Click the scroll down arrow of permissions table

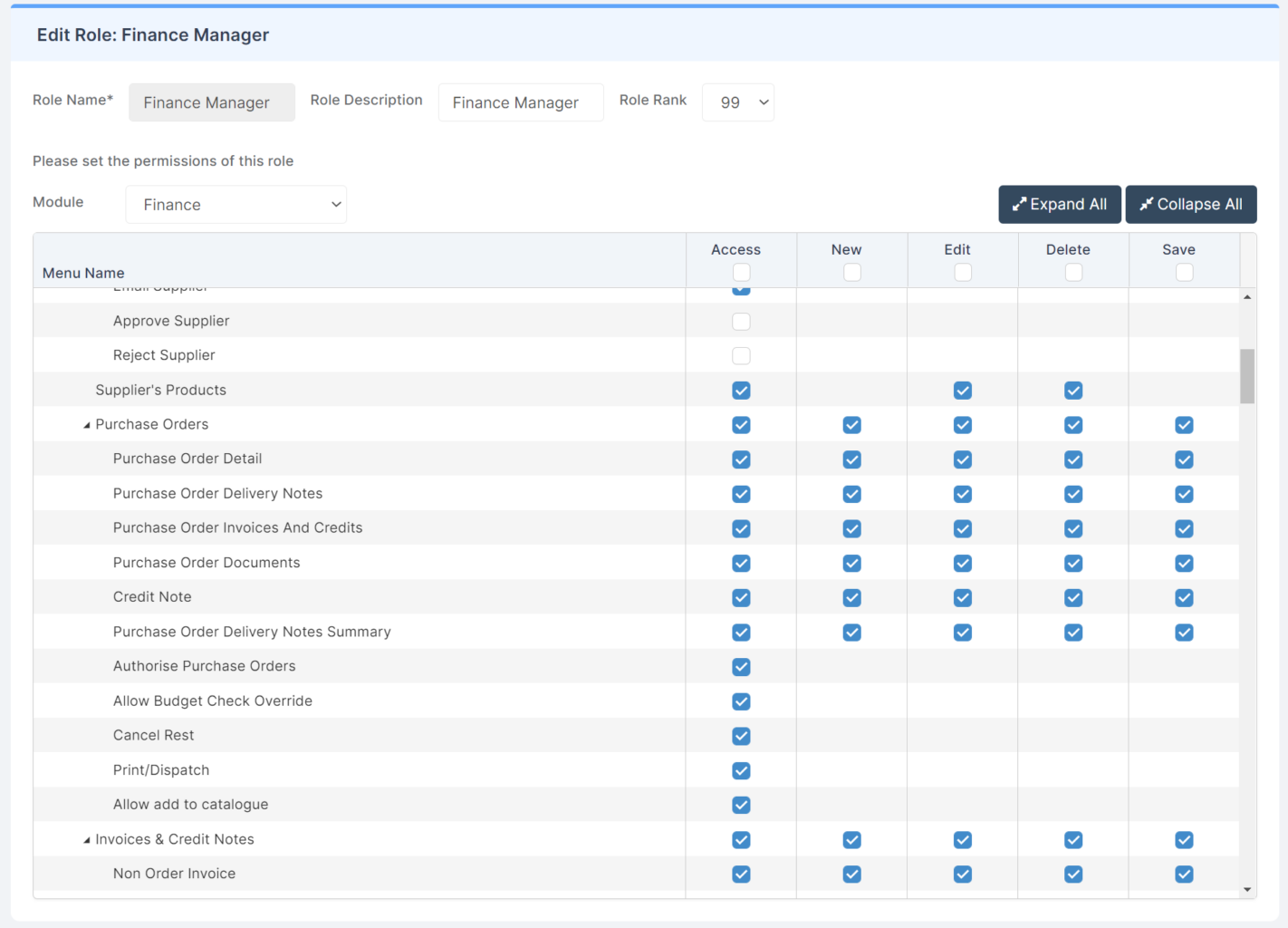(x=1247, y=889)
